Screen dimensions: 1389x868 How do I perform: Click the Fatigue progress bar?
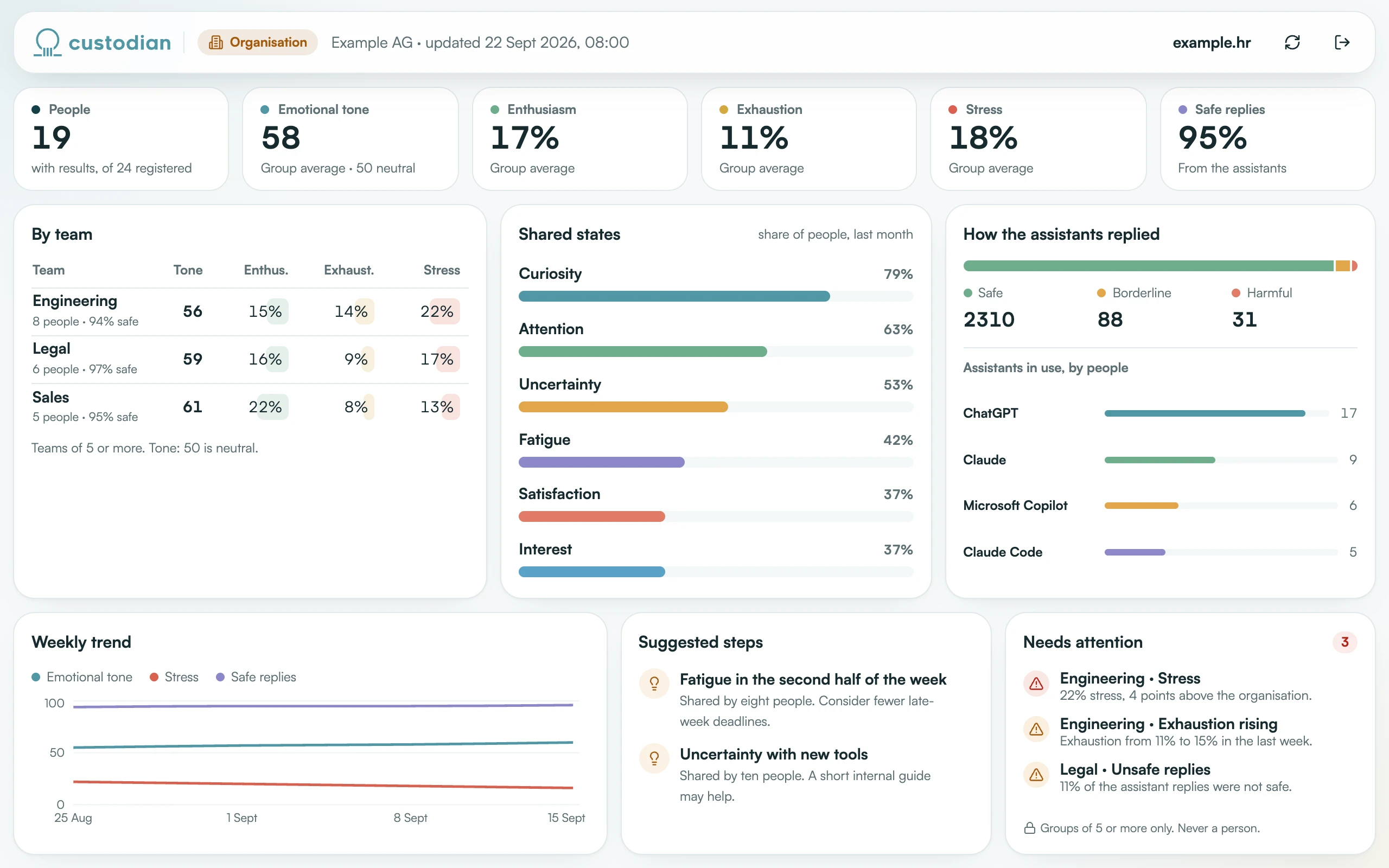click(715, 462)
